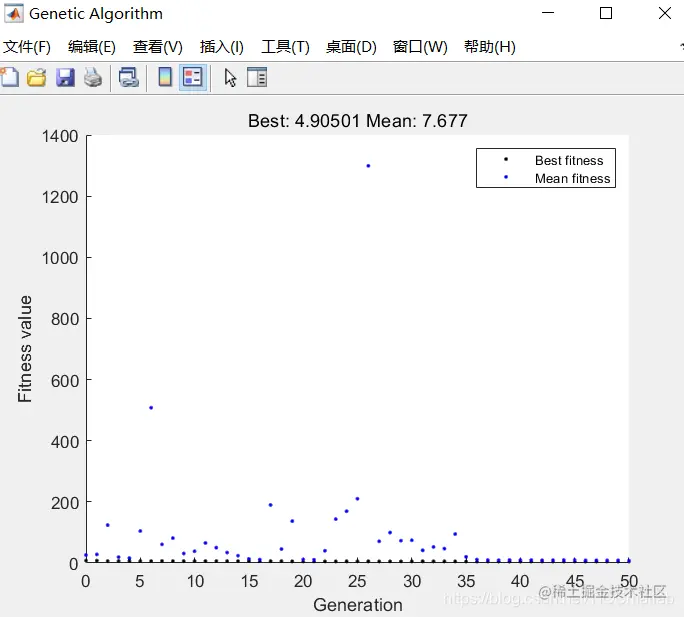Click the 'Generation' x-axis label
Viewport: 684px width, 617px height.
coord(358,605)
